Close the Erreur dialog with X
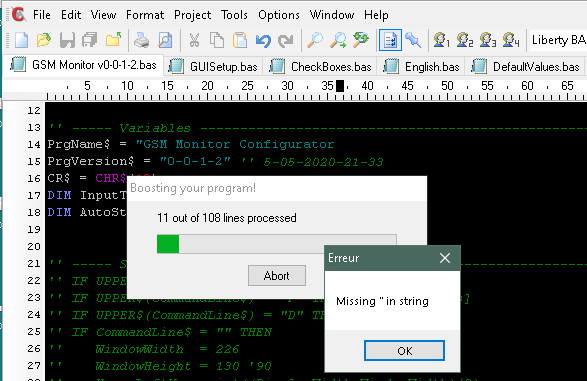Viewport: 587px width, 381px height. pyautogui.click(x=445, y=258)
